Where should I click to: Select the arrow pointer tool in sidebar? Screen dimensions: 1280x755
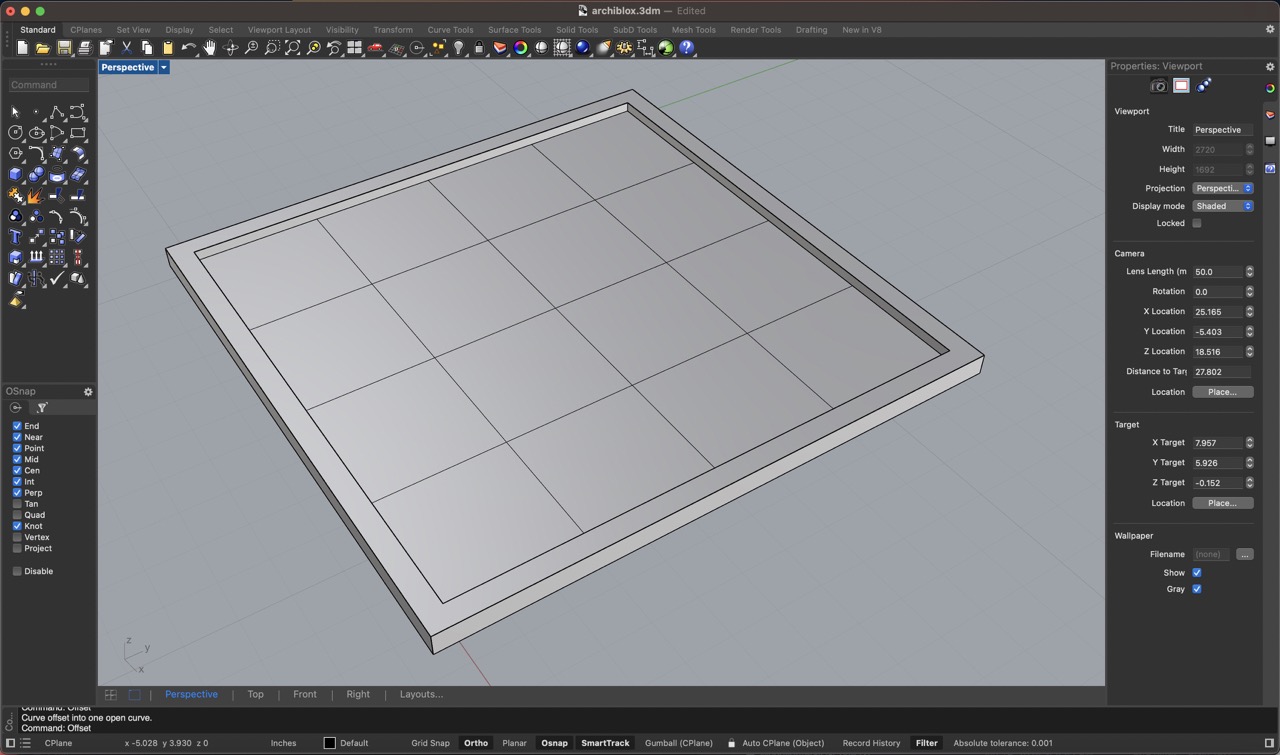(15, 112)
